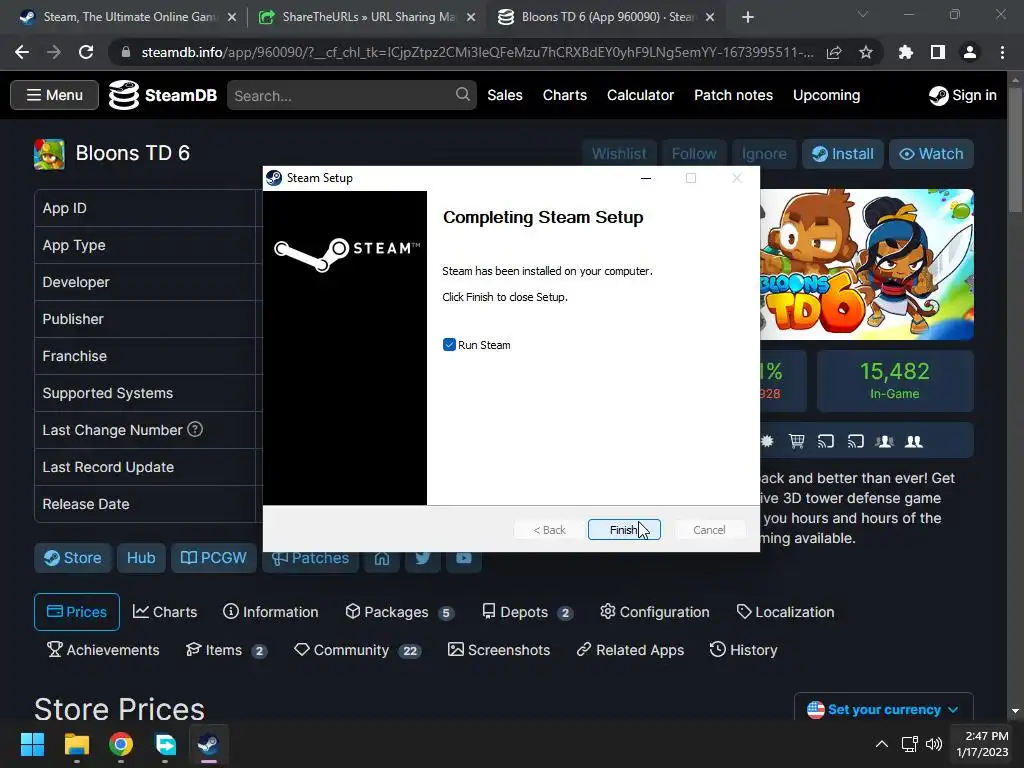Screen dimensions: 1024x768
Task: Click the Chrome taskbar icon
Action: 121,744
